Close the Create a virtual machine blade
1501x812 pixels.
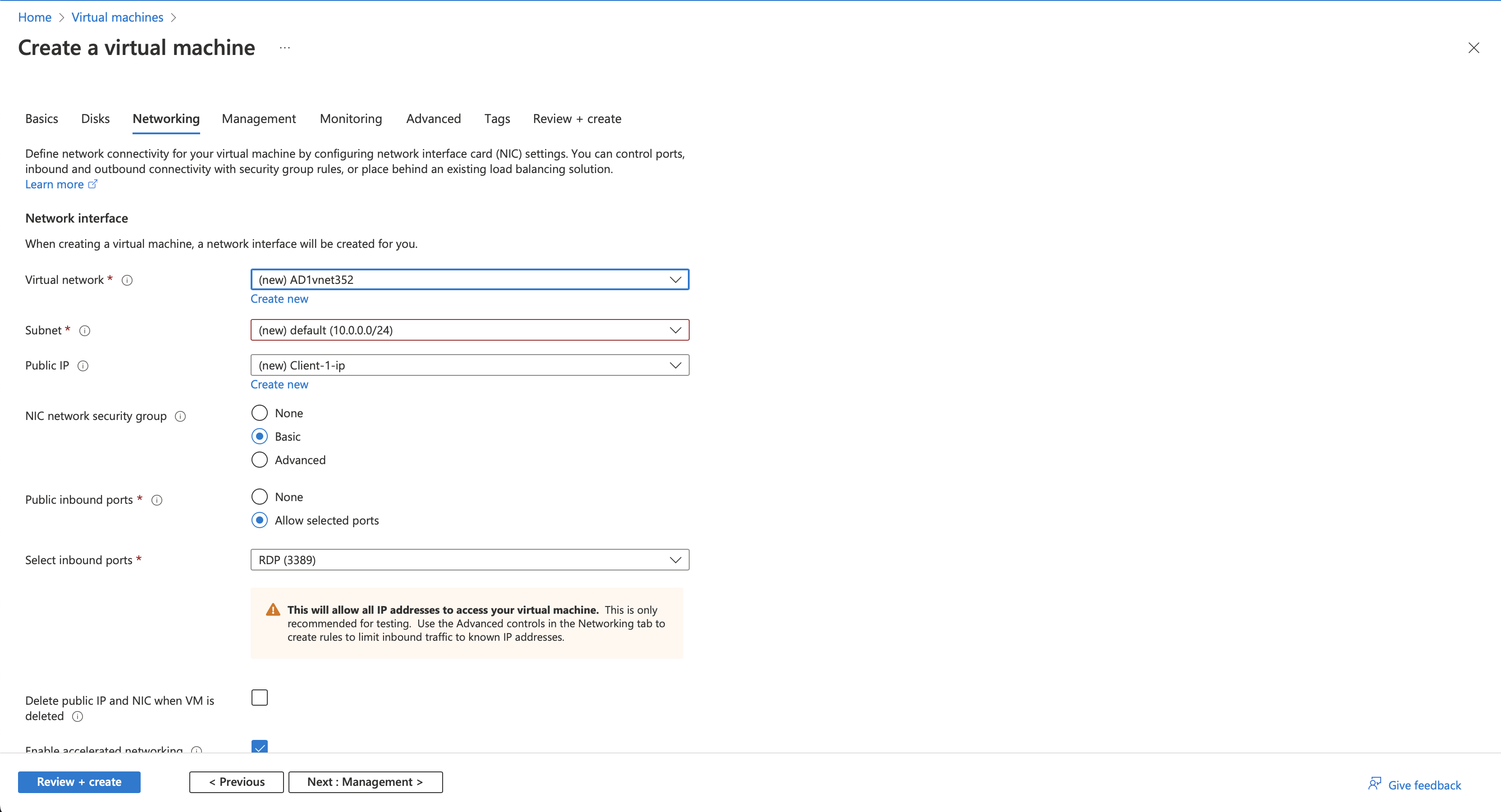1474,48
